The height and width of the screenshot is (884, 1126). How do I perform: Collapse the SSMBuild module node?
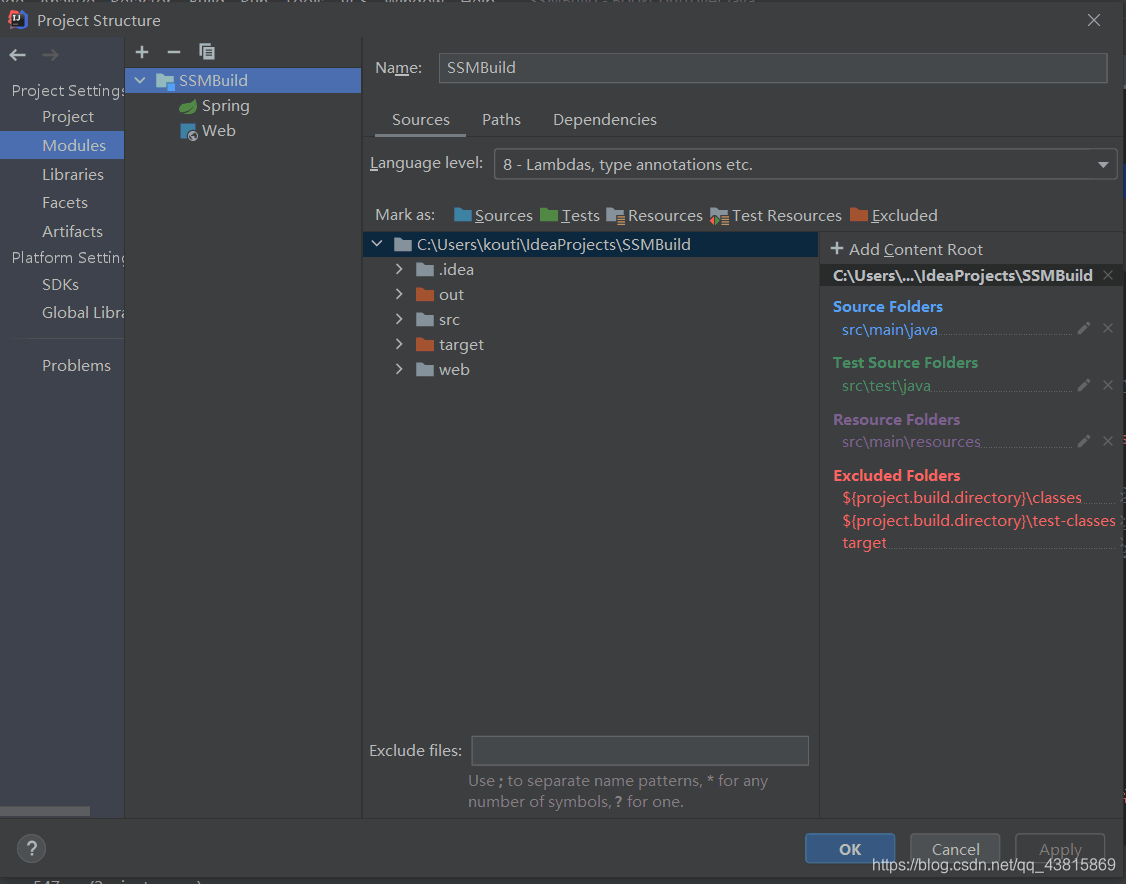pyautogui.click(x=141, y=80)
